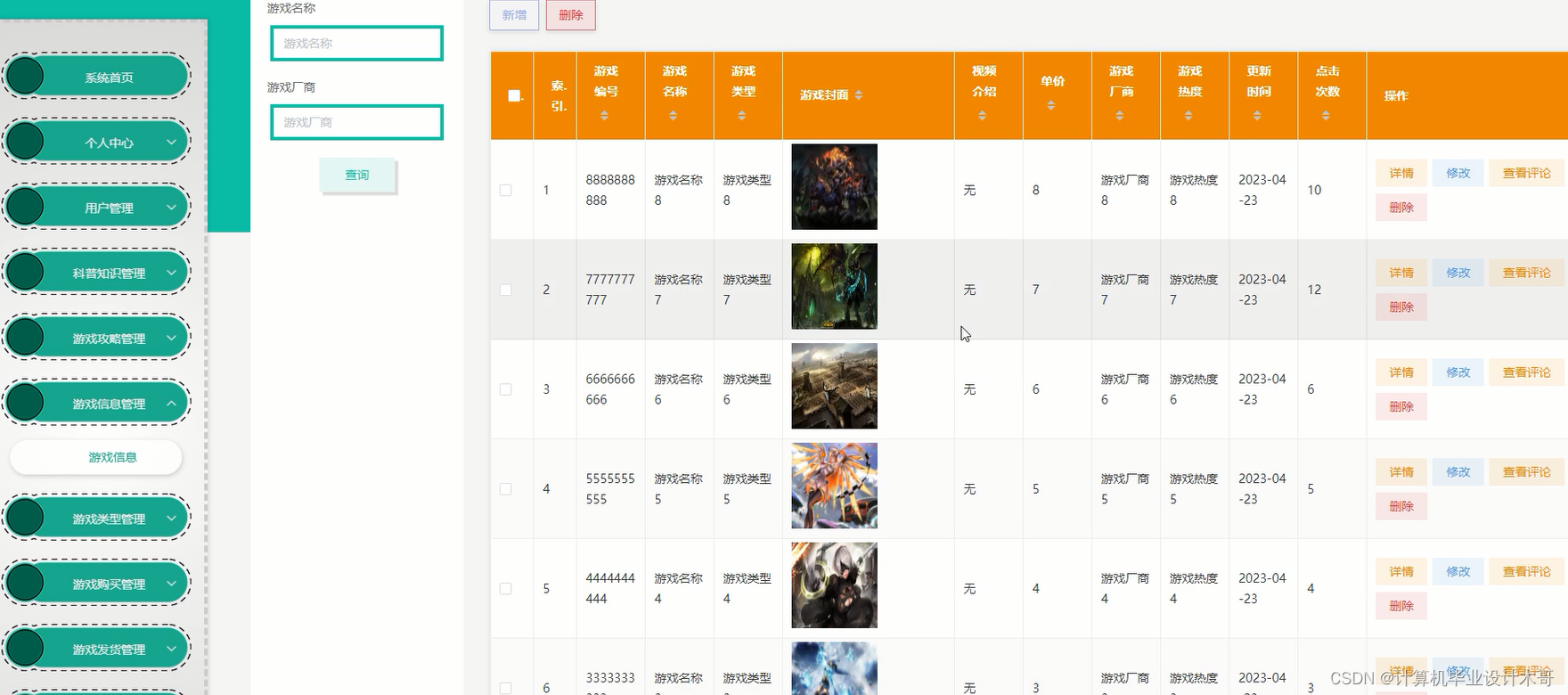Open cover thumbnail of game 7777777777
The height and width of the screenshot is (695, 1568).
835,287
